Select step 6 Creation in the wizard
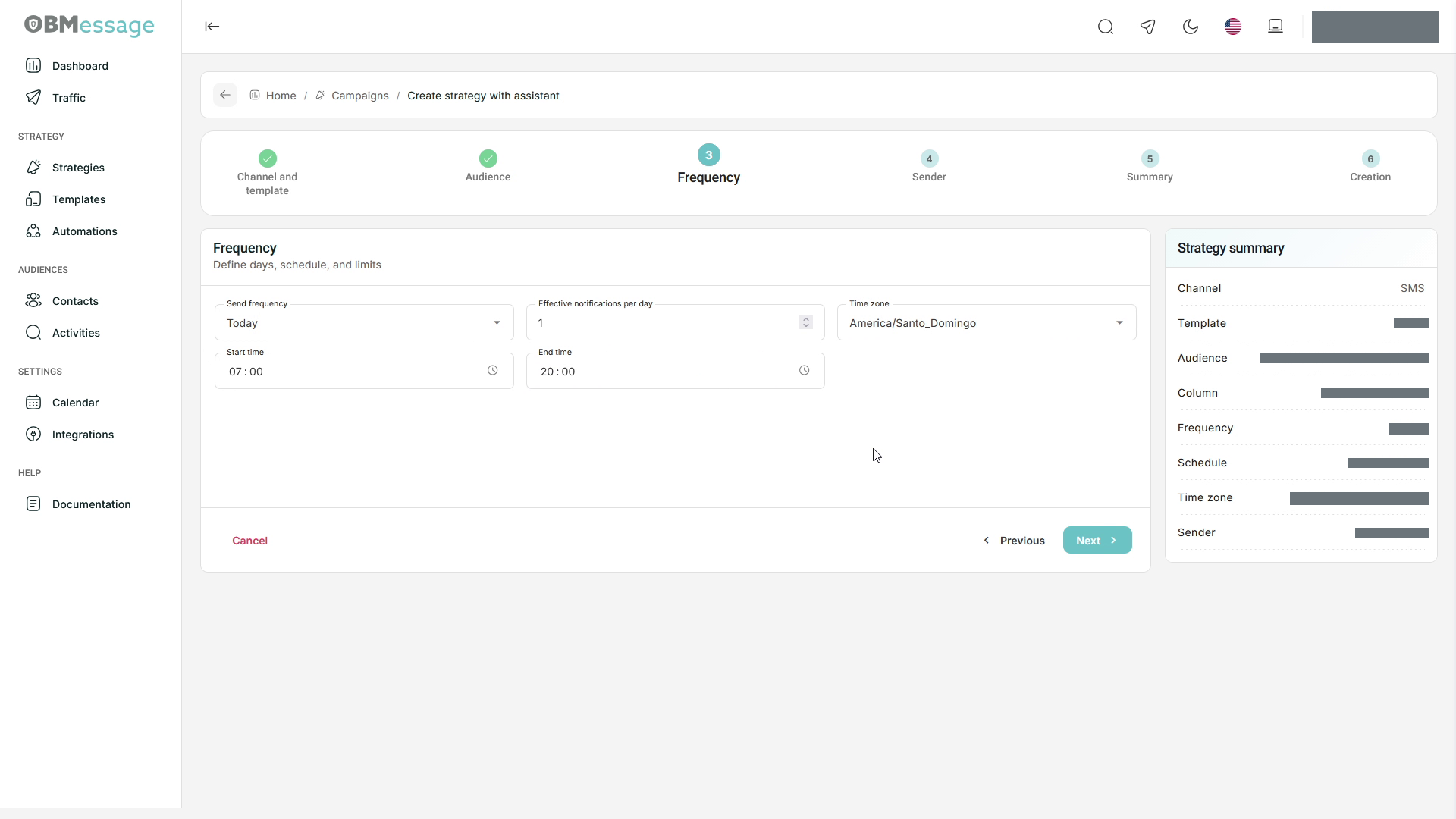 point(1370,167)
